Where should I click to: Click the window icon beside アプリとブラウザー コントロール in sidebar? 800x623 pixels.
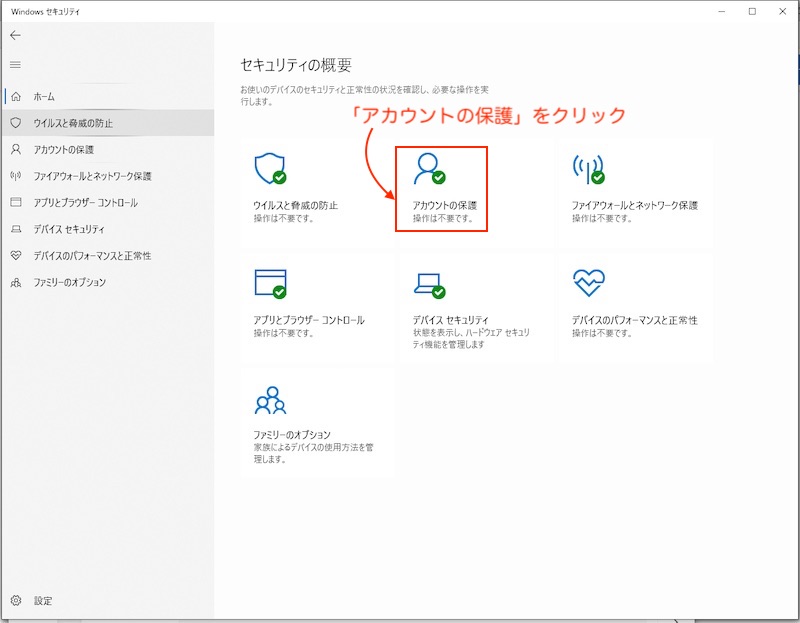coord(16,203)
